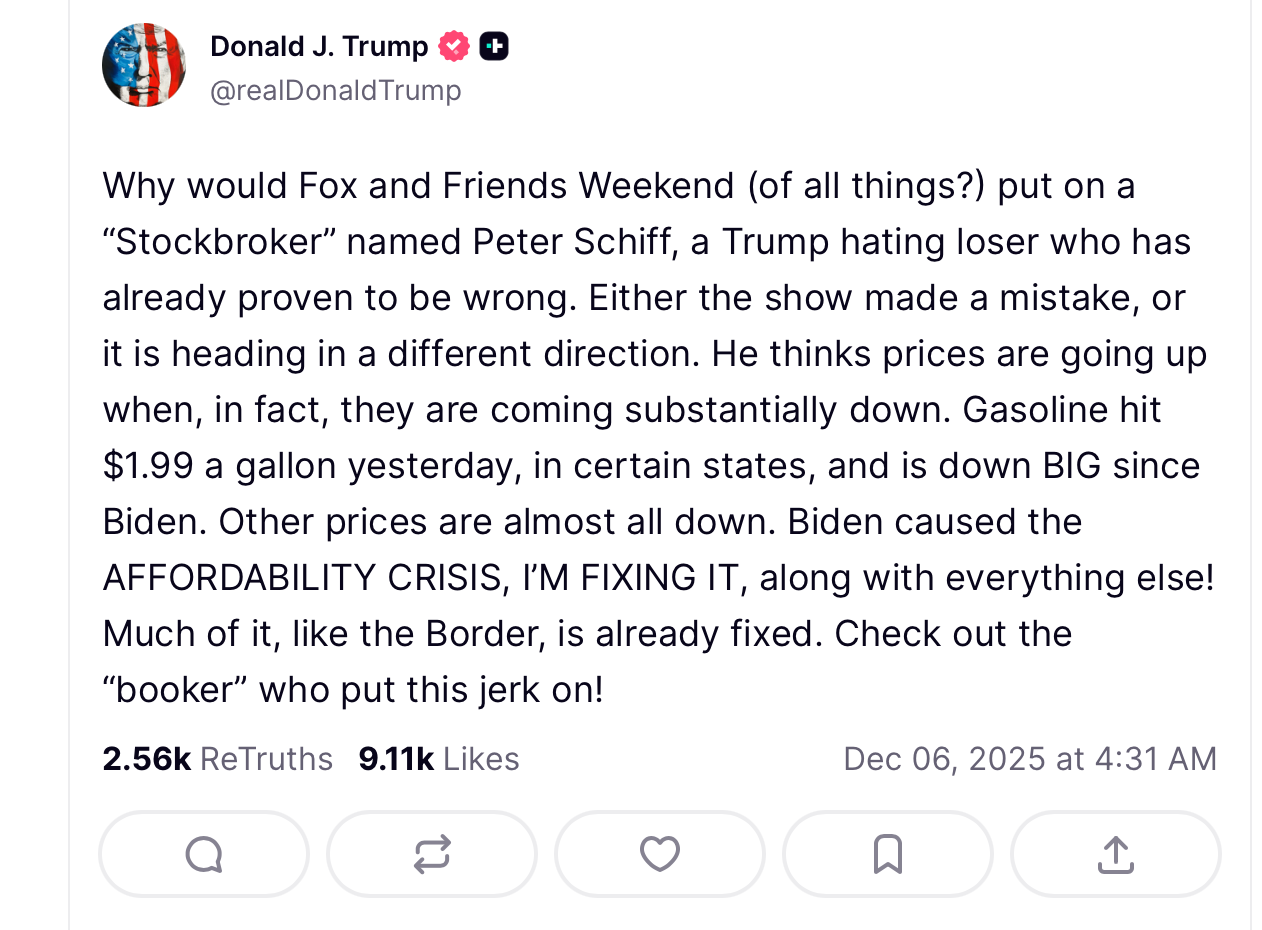ReTruth this post using the arrows icon

432,854
